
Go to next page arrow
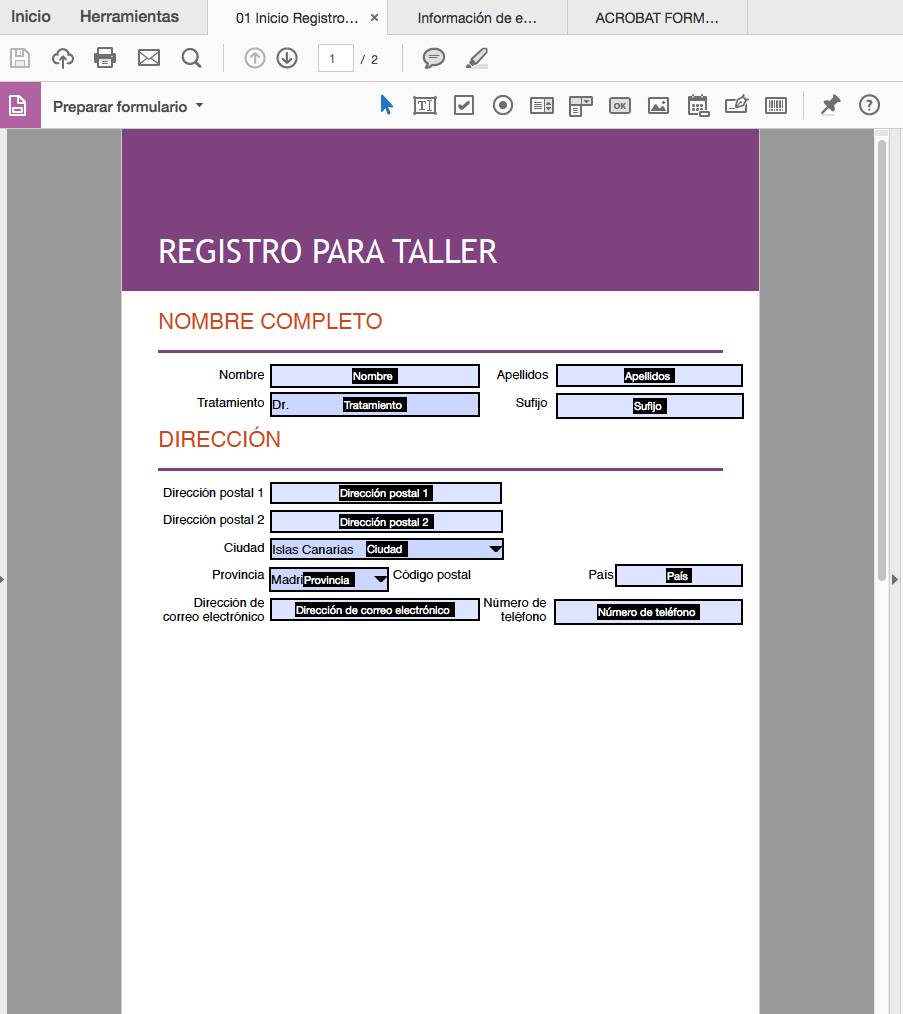287,58
